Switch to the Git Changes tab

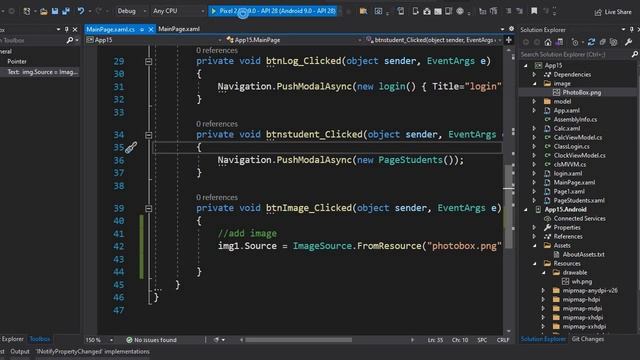(x=587, y=339)
